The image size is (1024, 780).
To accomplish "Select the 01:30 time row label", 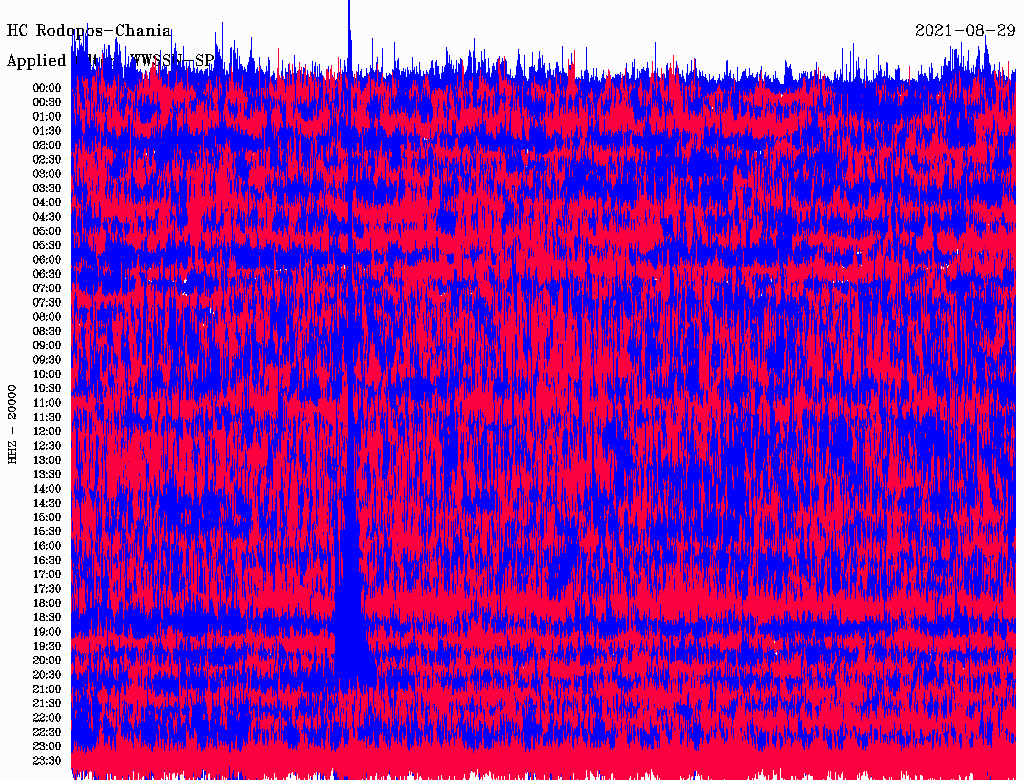I will pyautogui.click(x=47, y=130).
